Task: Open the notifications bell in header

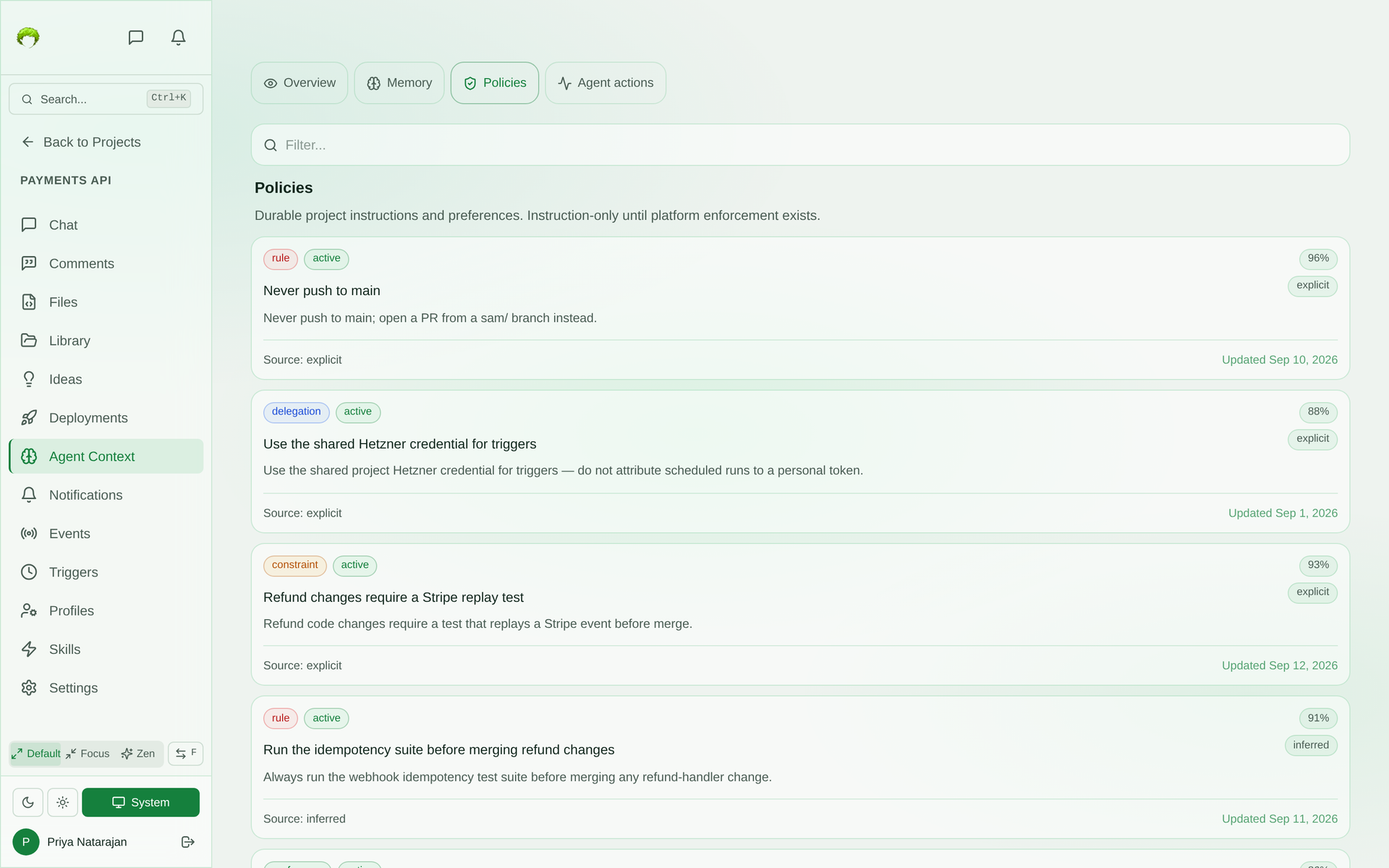Action: tap(179, 38)
